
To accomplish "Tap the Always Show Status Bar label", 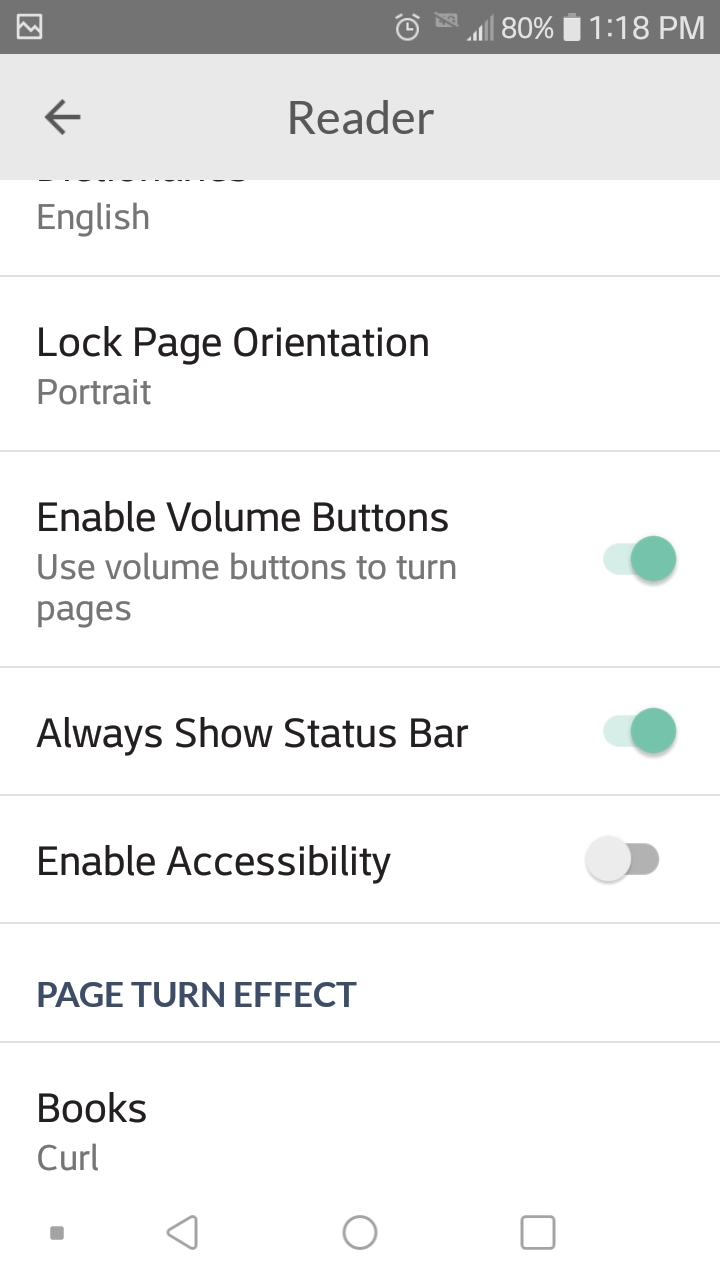I will click(252, 733).
